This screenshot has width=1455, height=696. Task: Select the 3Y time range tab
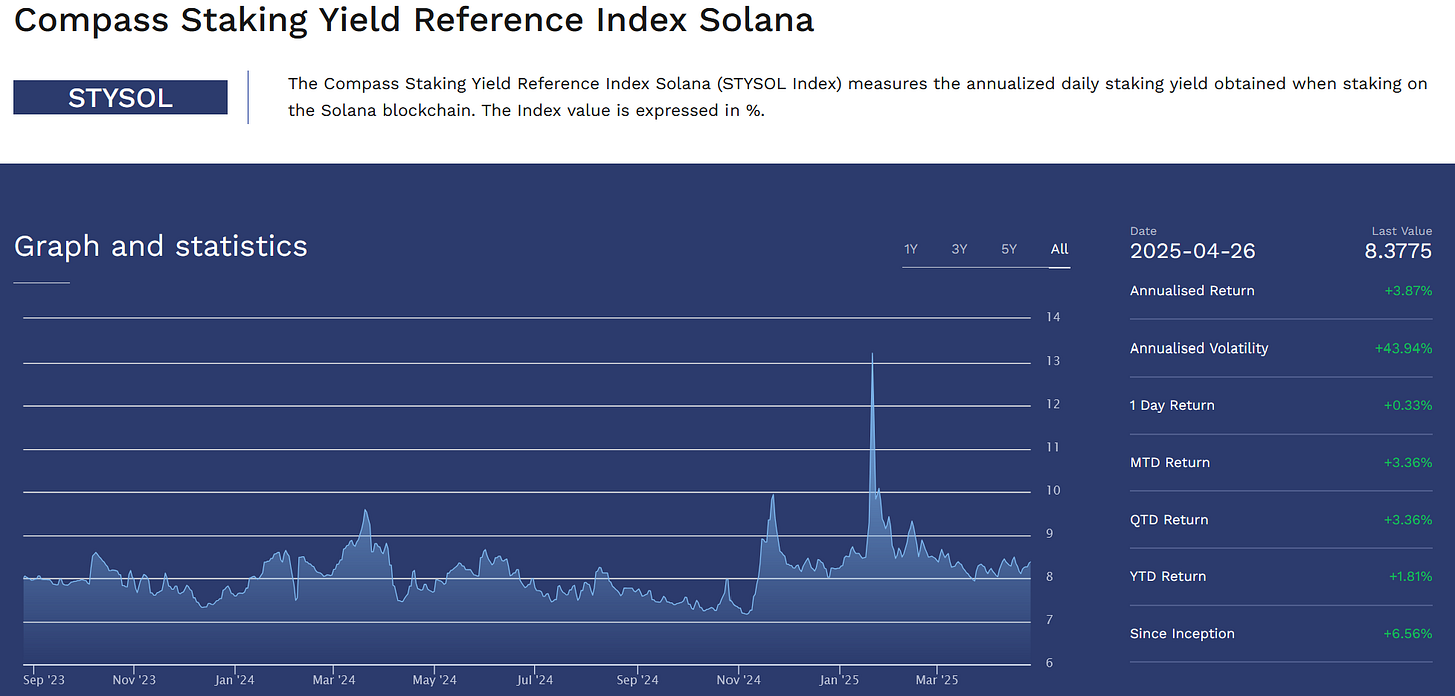(959, 249)
